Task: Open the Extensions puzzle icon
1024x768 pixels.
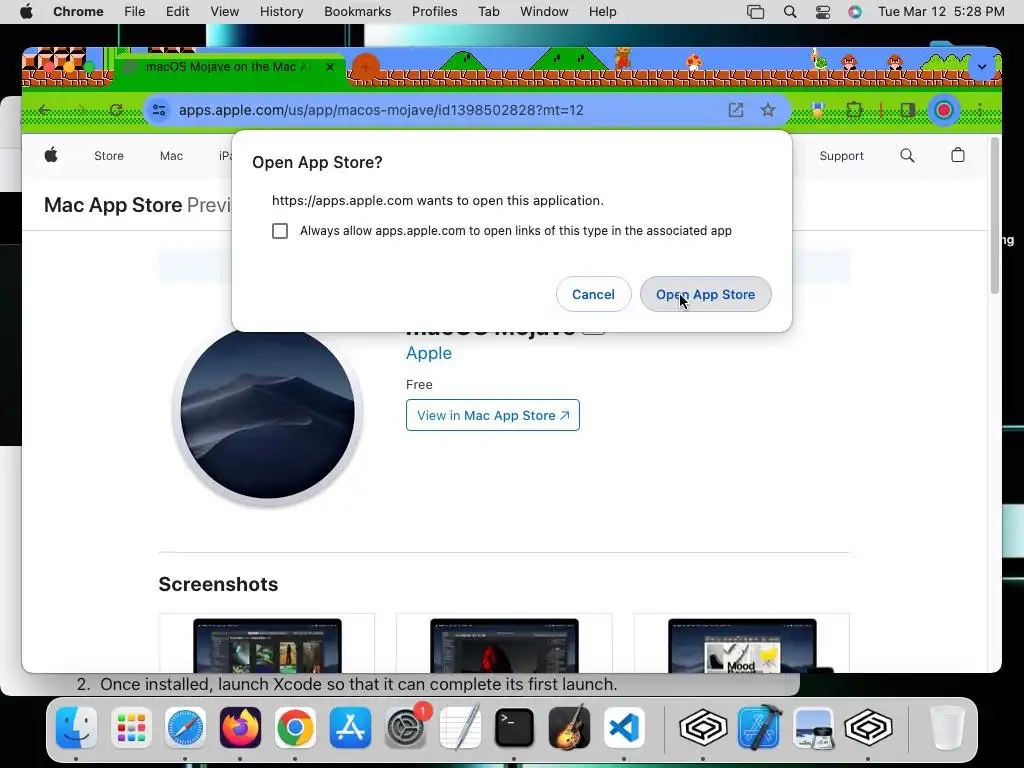Action: [x=854, y=110]
